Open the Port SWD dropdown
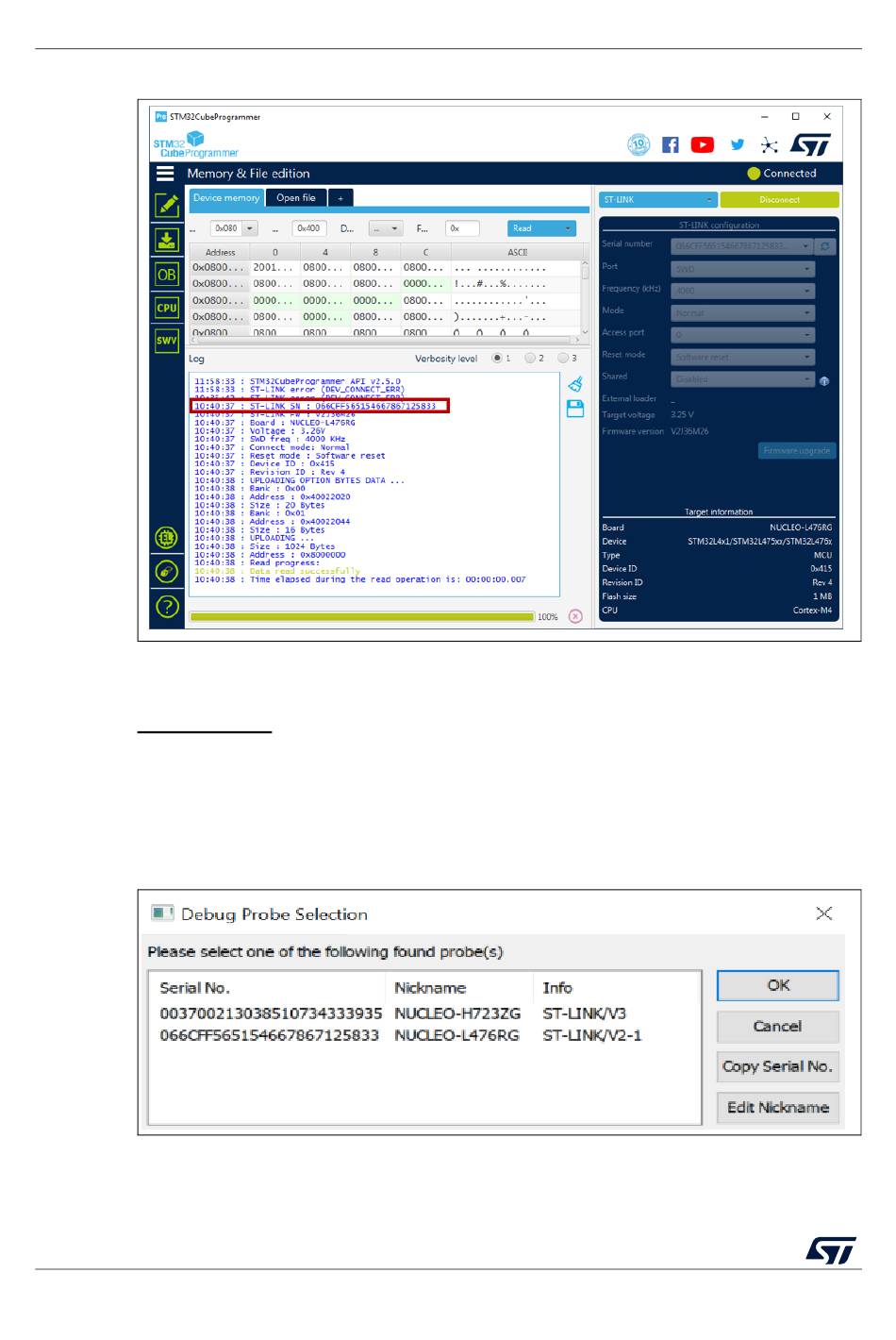The width and height of the screenshot is (896, 1340). point(742,269)
